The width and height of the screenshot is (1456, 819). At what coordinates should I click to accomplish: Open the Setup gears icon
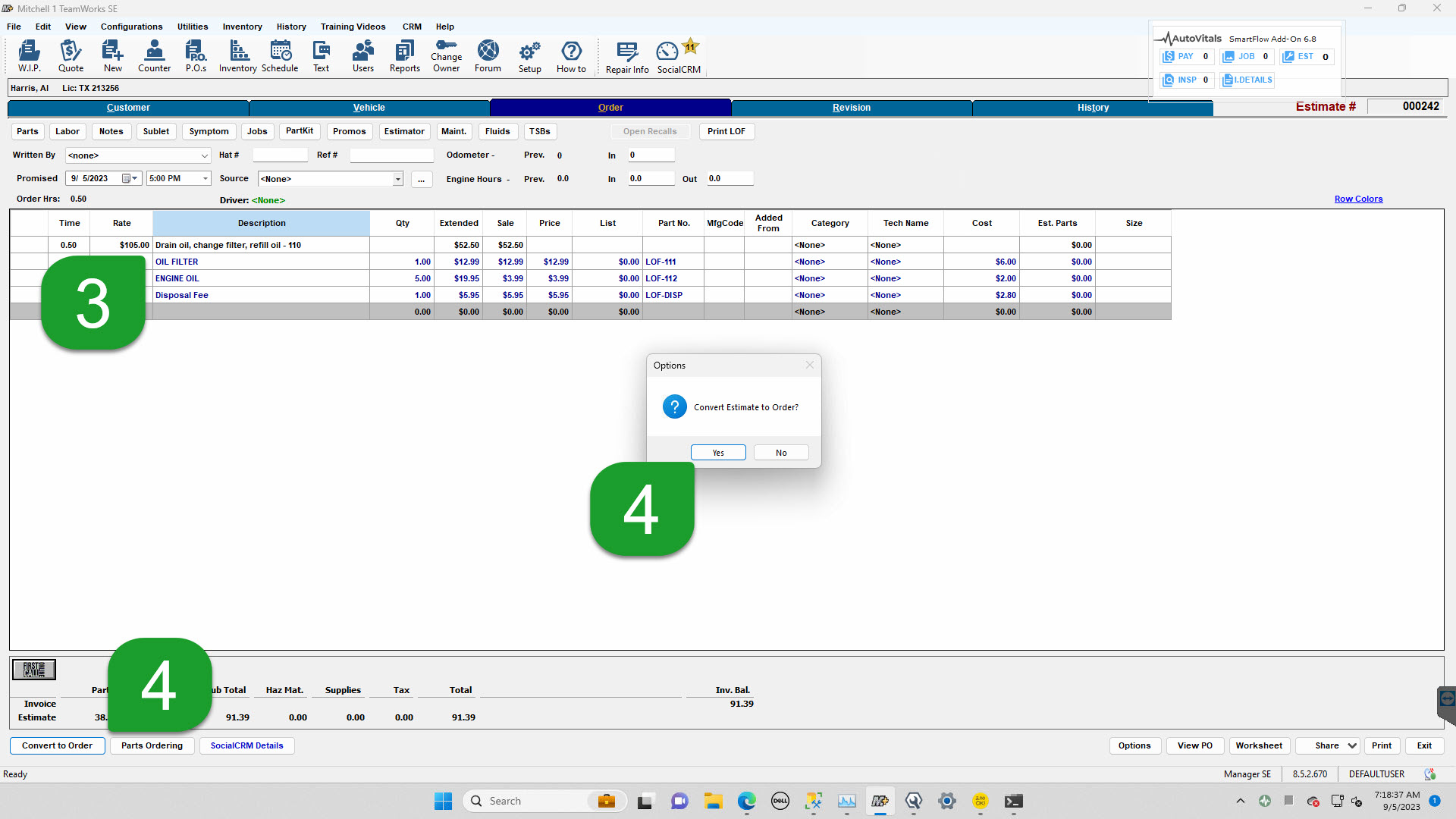tap(530, 56)
